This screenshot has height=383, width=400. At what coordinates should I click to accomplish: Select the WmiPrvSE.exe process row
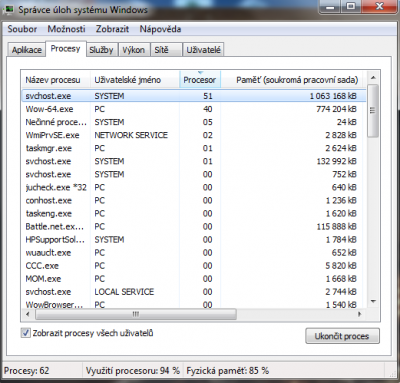click(x=194, y=135)
